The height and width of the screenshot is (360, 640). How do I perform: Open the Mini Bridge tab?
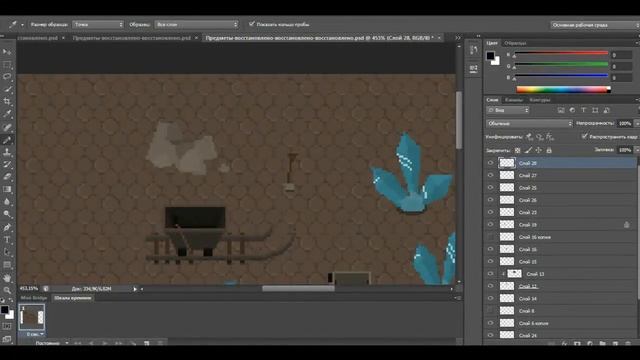click(x=33, y=298)
